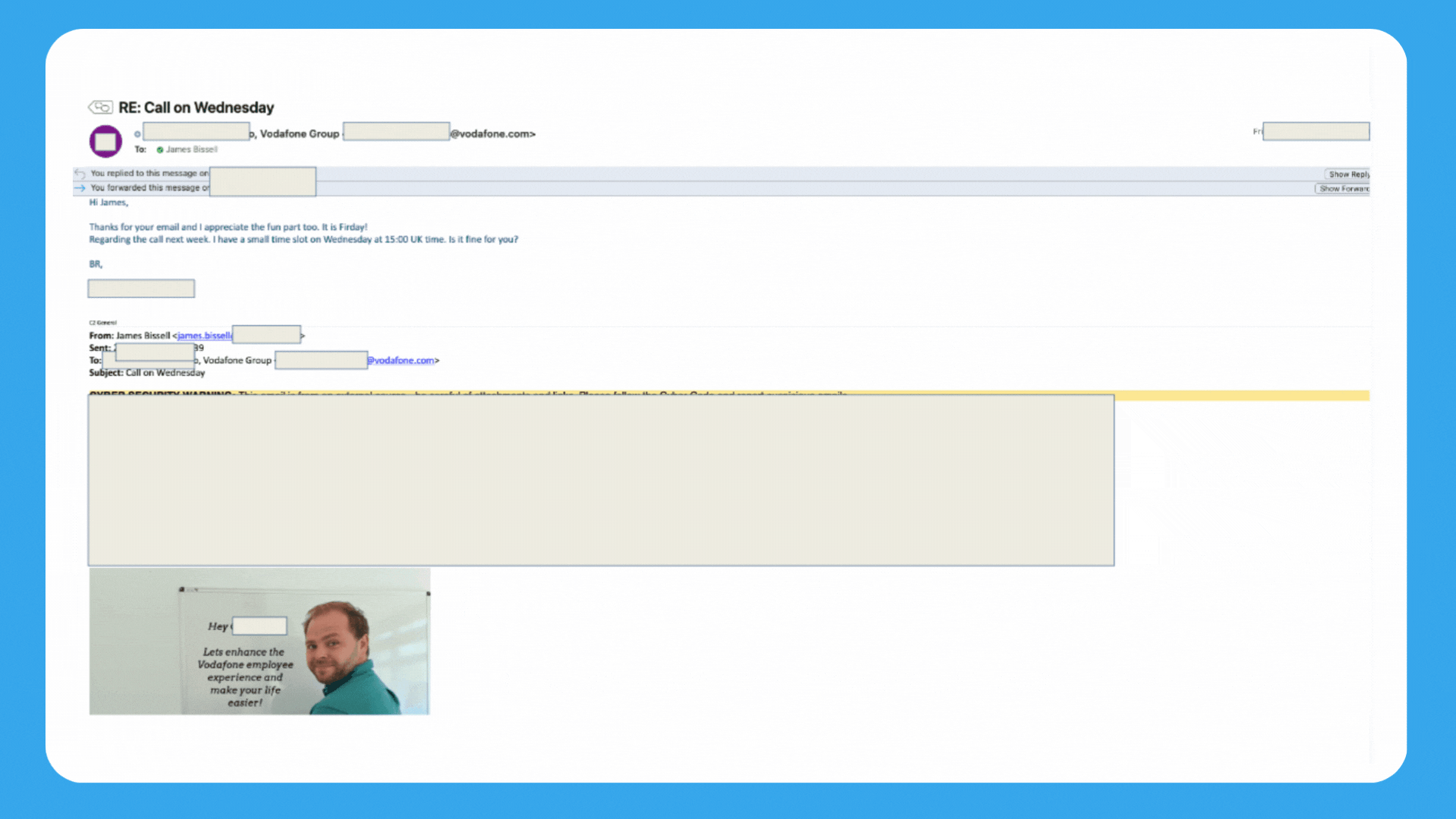Click the 'Hi James,' greeting line
1456x819 pixels.
108,202
